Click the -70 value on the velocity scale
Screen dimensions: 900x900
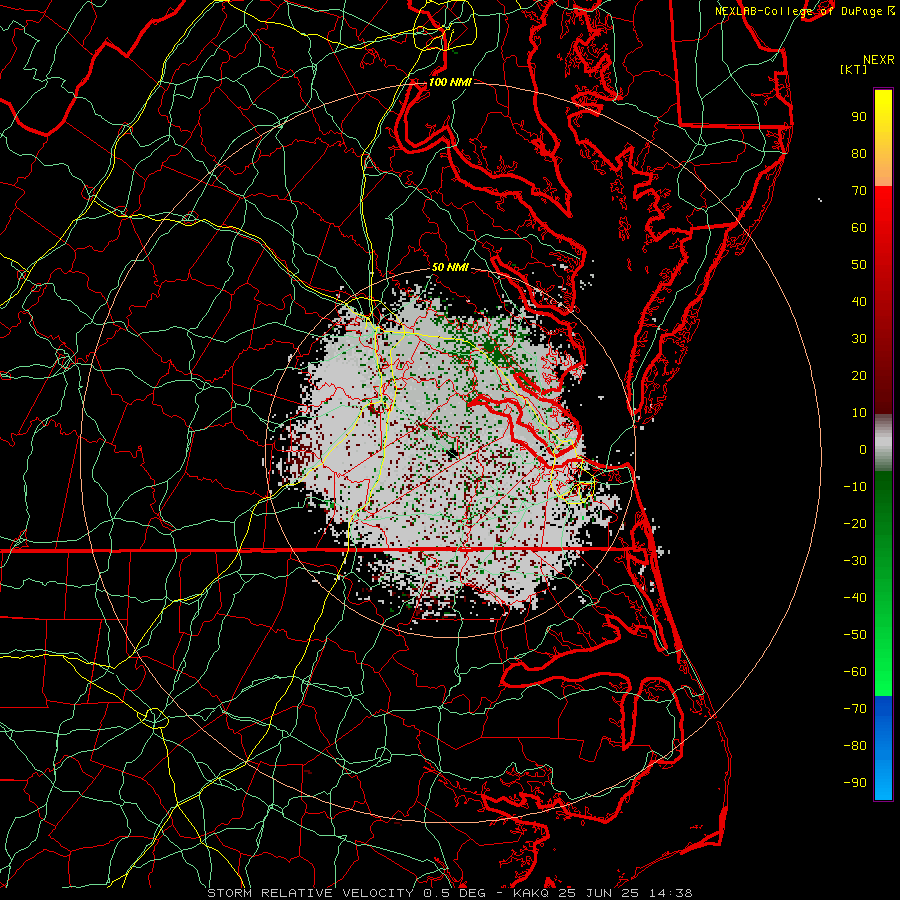855,709
